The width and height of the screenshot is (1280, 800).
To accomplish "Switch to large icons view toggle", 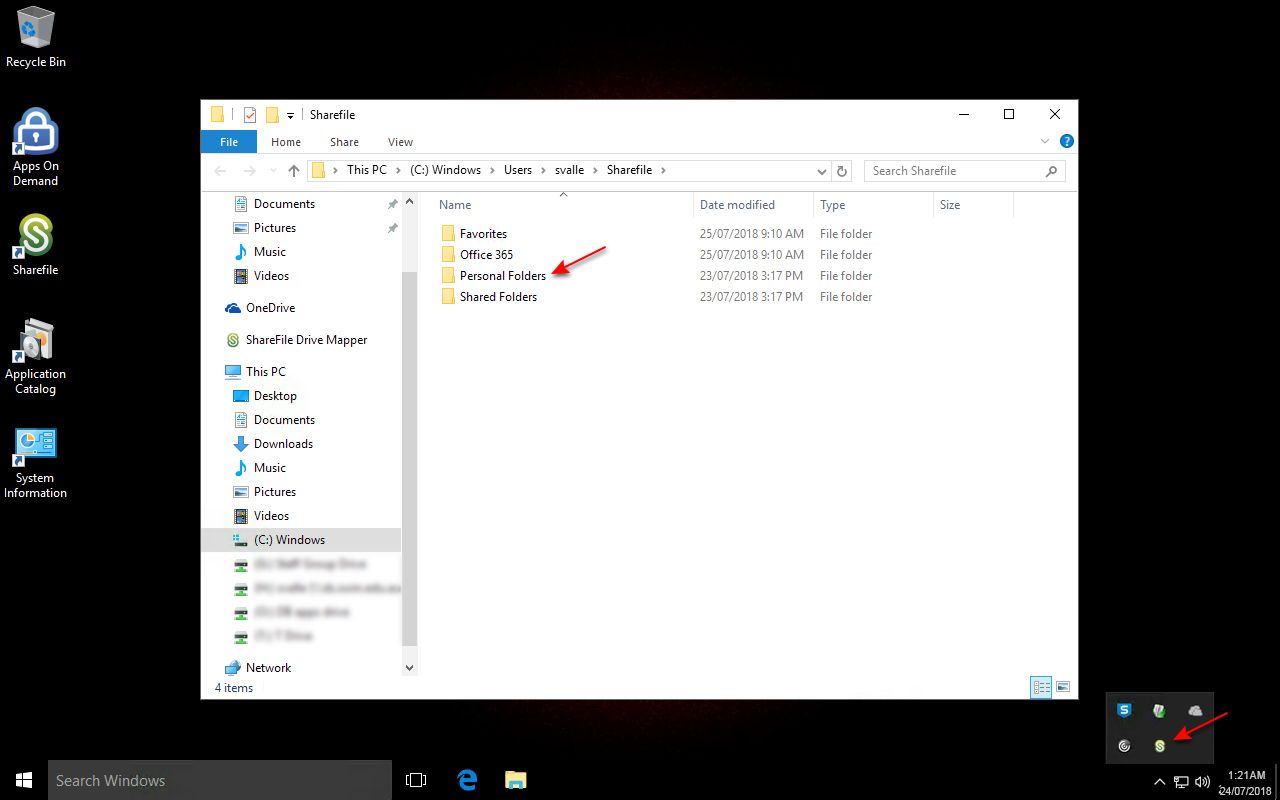I will [1063, 688].
